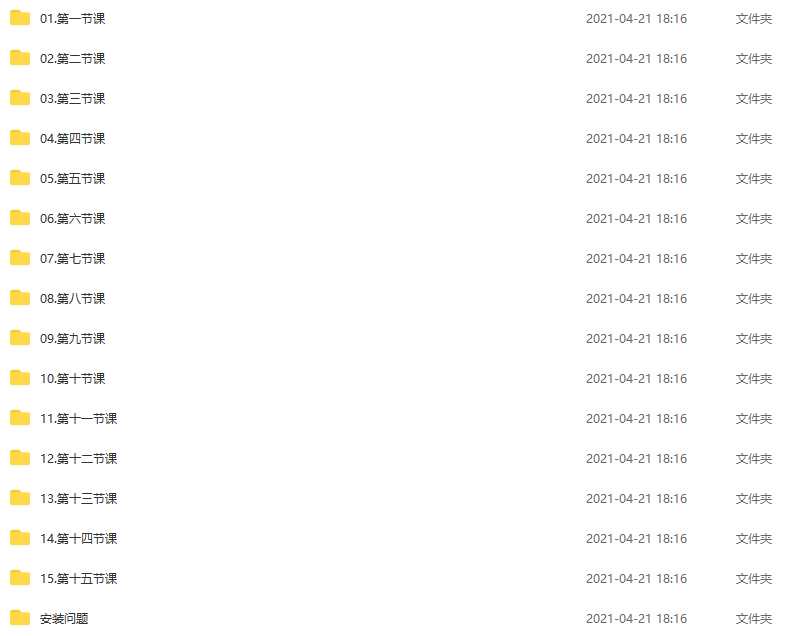Click 文件夹 type in 07.第七节课 row
This screenshot has height=636, width=804.
pyautogui.click(x=754, y=259)
